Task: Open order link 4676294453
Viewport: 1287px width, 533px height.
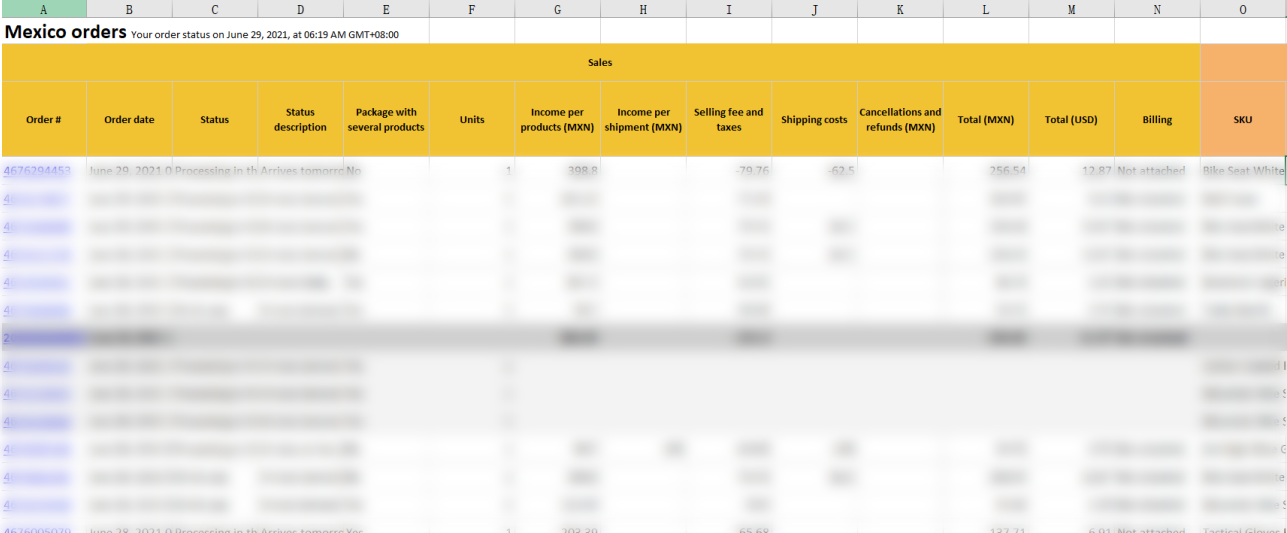Action: point(36,171)
